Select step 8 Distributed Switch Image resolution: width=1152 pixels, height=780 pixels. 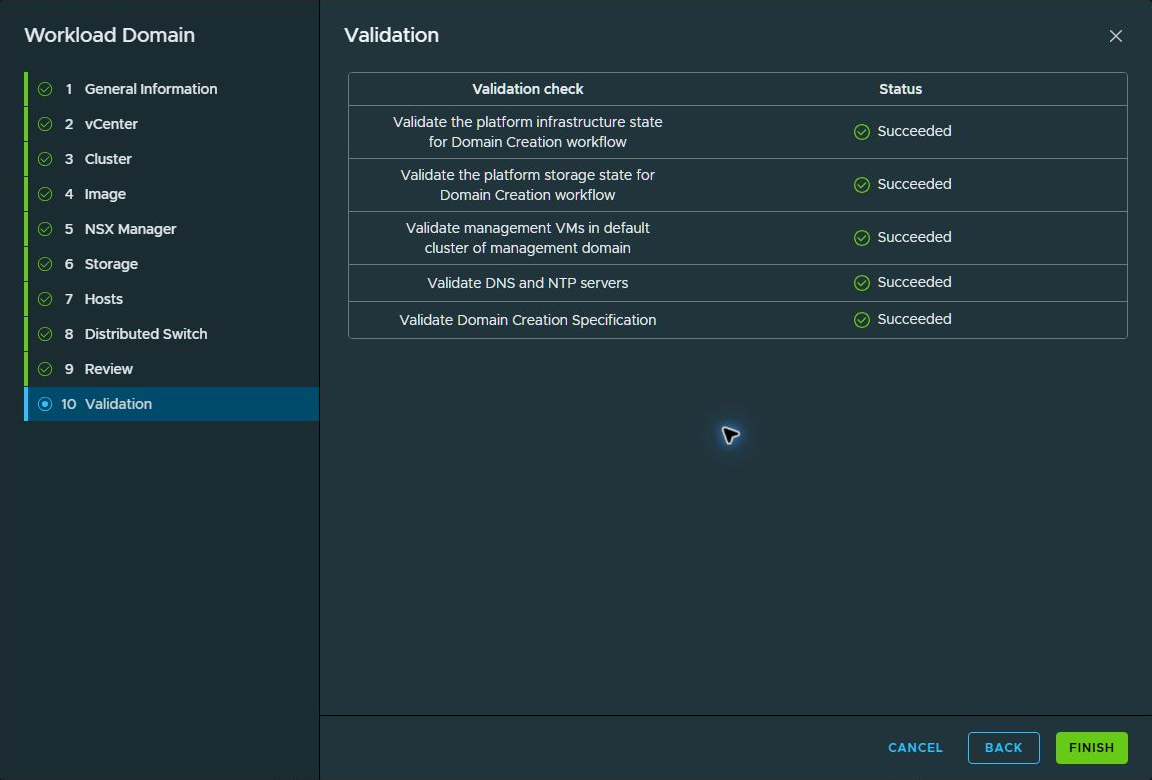[x=172, y=334]
